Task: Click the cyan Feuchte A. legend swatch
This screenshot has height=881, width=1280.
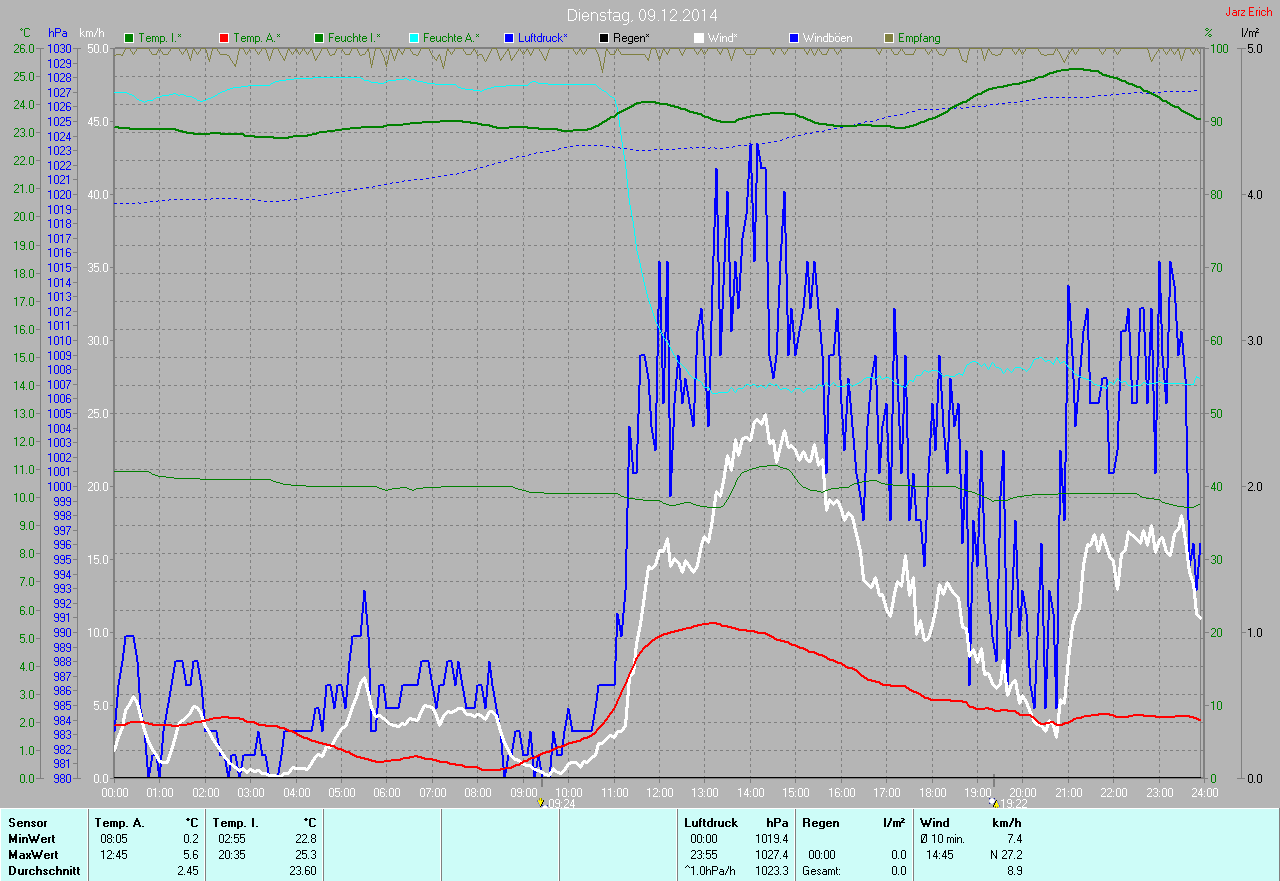Action: point(414,38)
